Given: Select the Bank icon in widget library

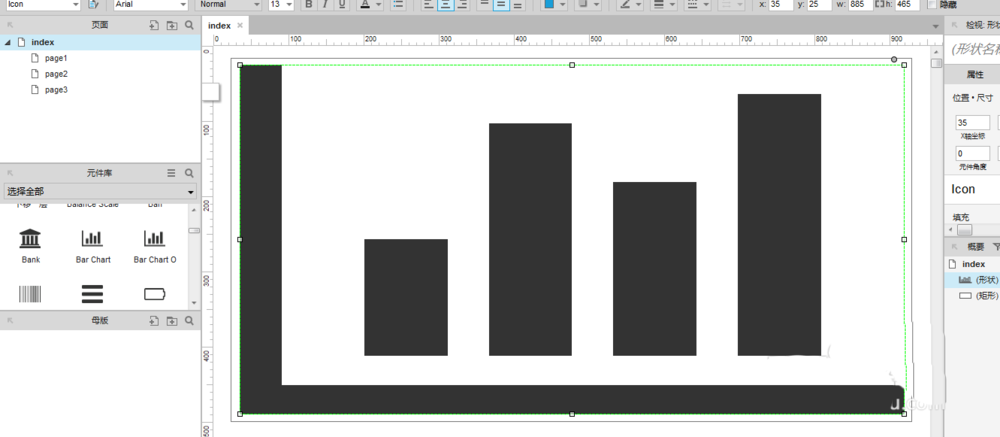Looking at the screenshot, I should 31,238.
